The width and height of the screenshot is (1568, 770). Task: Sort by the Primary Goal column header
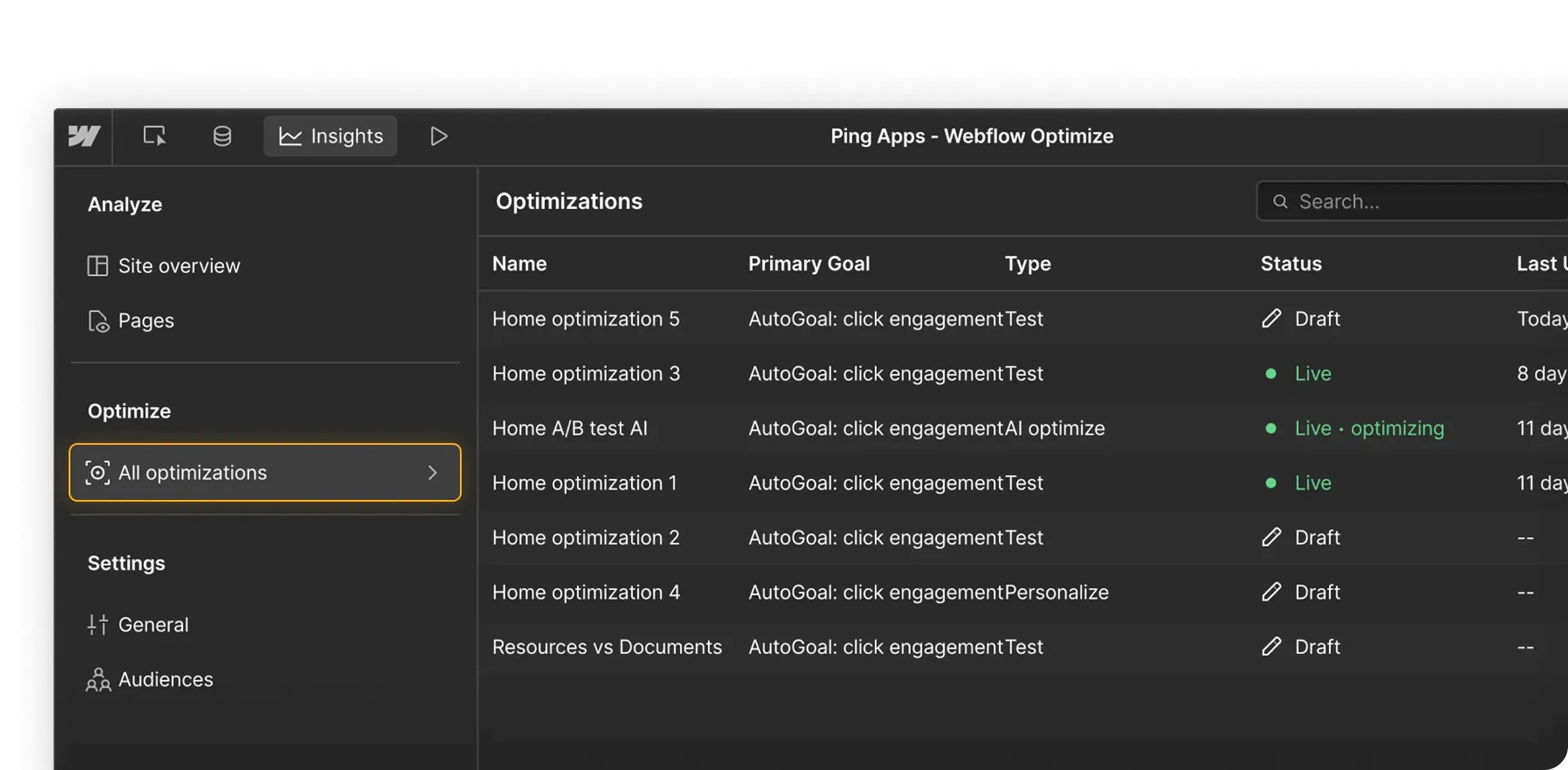coord(809,264)
